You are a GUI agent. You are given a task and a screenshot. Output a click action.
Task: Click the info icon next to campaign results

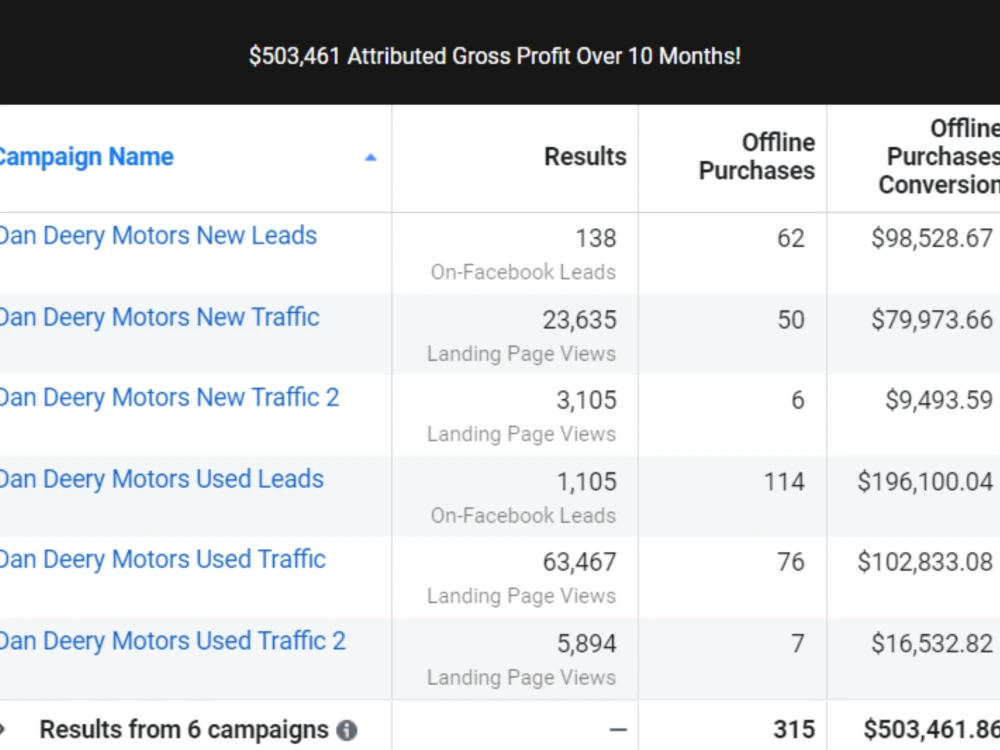coord(347,731)
